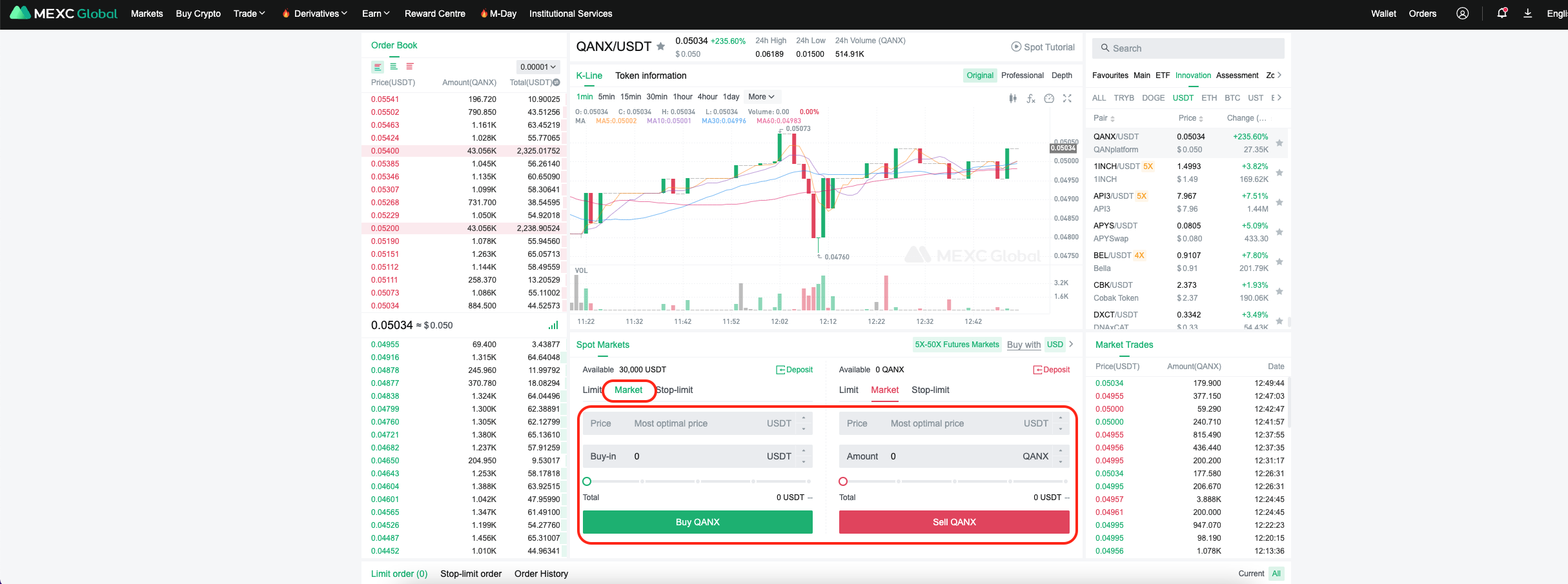Viewport: 1568px width, 584px height.
Task: Click the sell amount percentage slider handle
Action: (x=843, y=481)
